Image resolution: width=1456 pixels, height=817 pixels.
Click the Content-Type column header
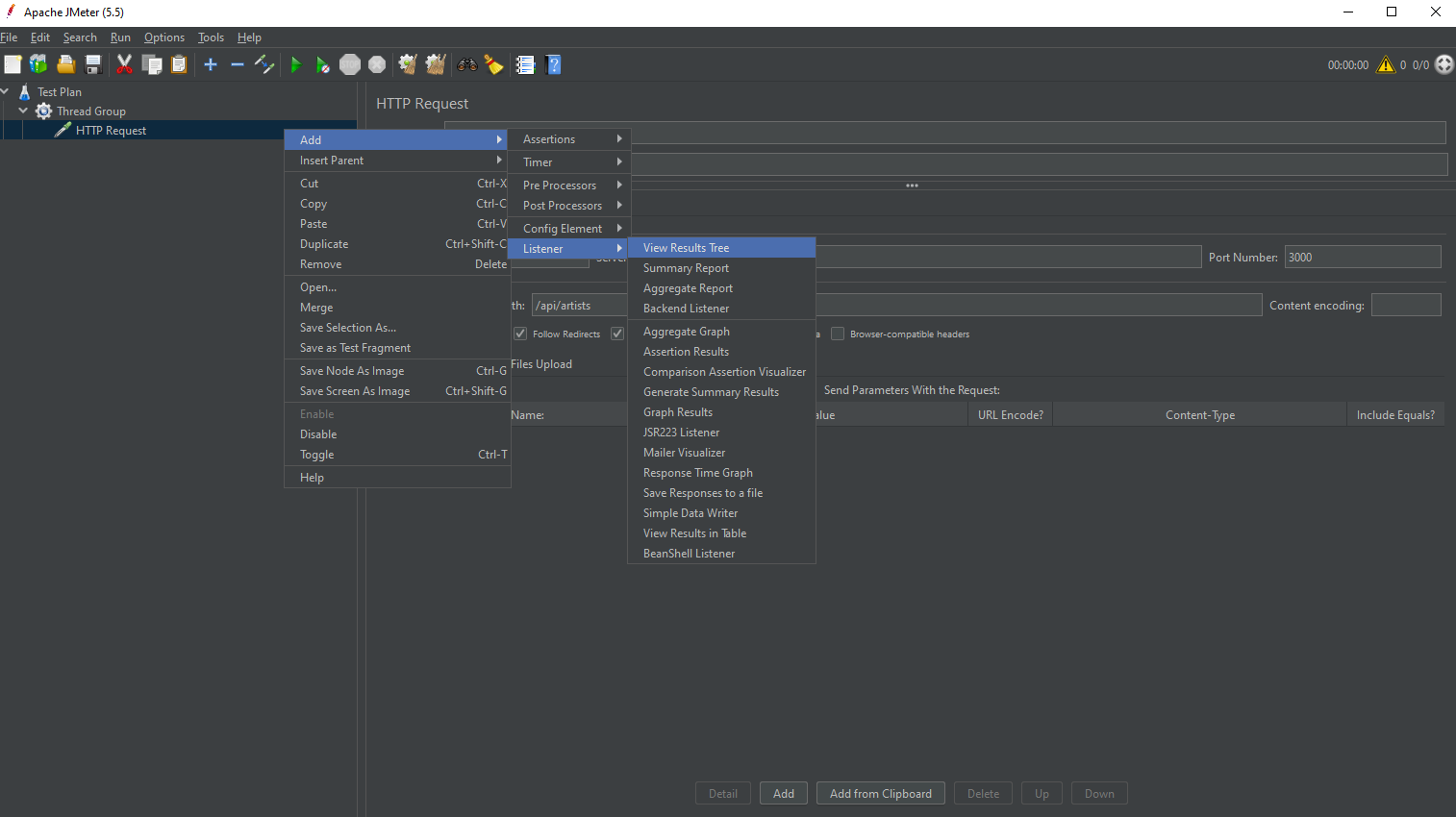pos(1200,415)
